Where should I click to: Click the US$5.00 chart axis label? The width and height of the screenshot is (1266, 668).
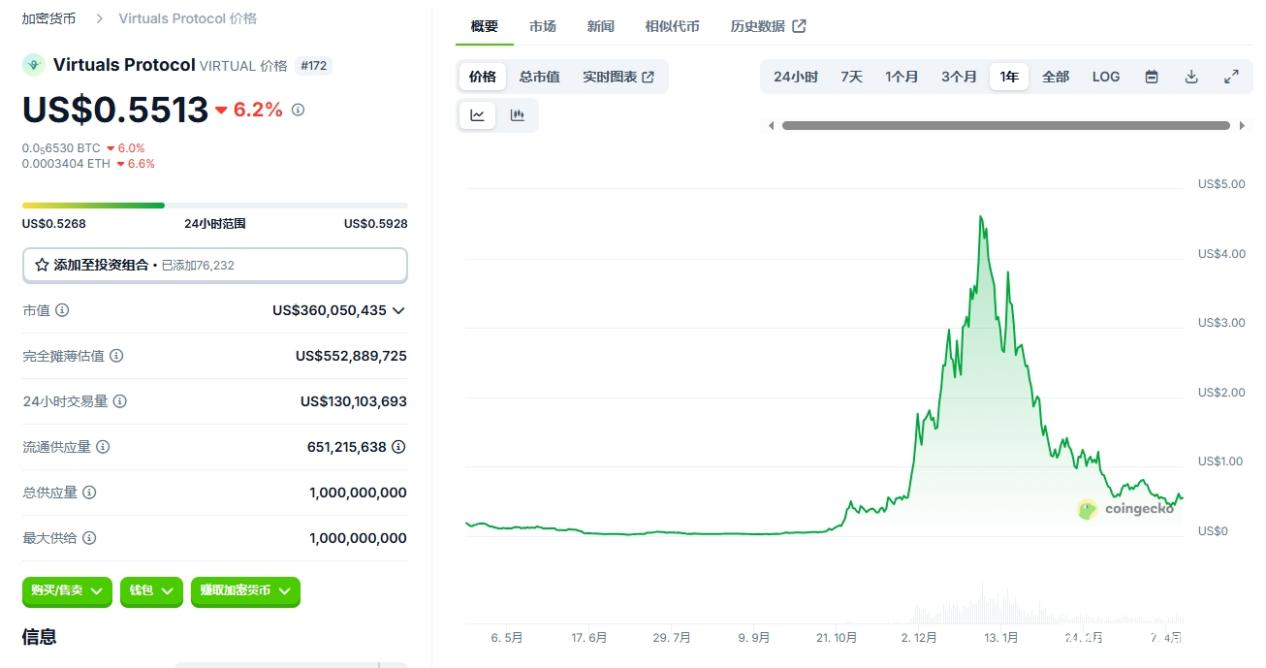click(1221, 184)
